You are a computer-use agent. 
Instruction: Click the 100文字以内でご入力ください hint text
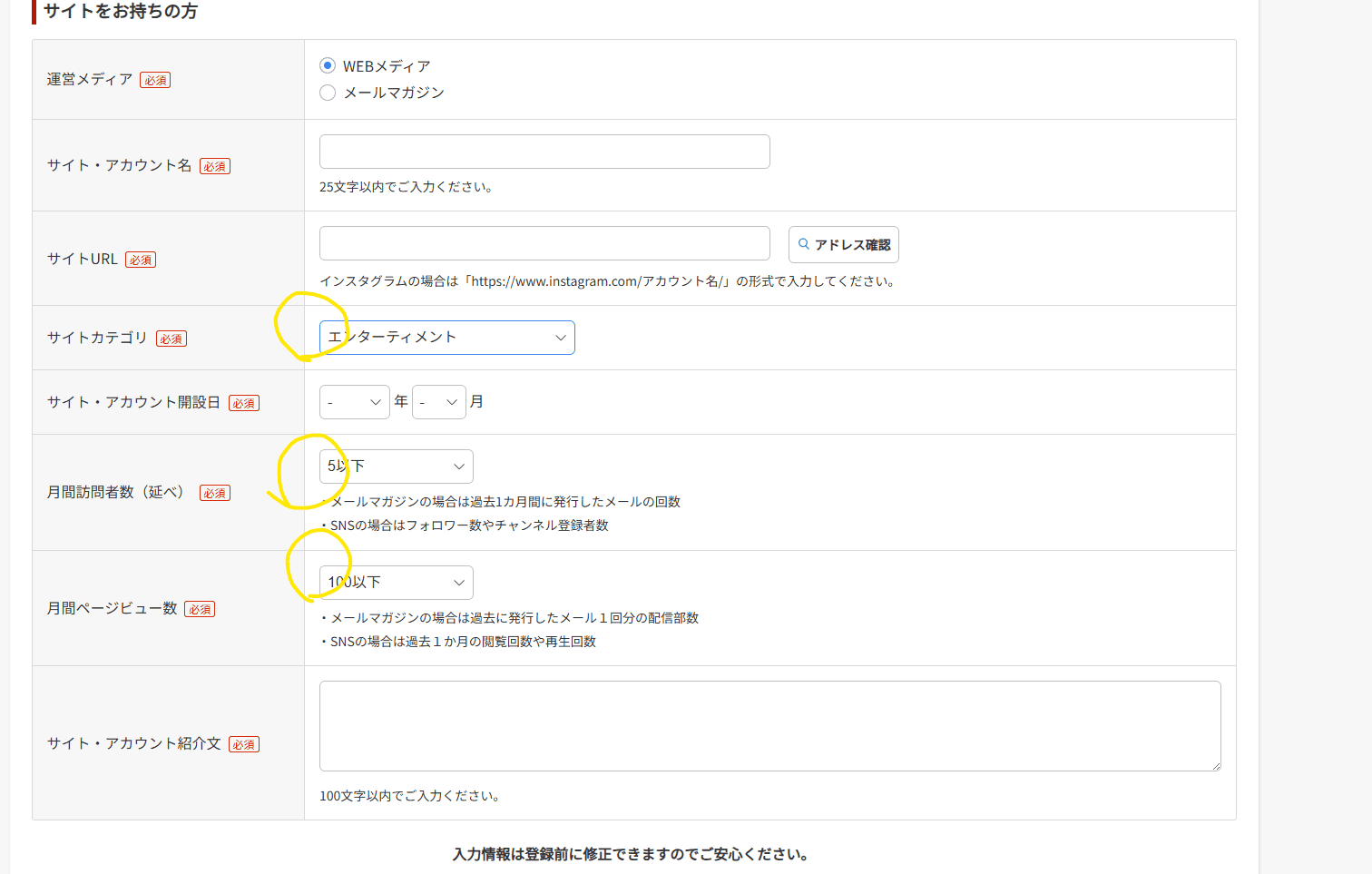410,796
